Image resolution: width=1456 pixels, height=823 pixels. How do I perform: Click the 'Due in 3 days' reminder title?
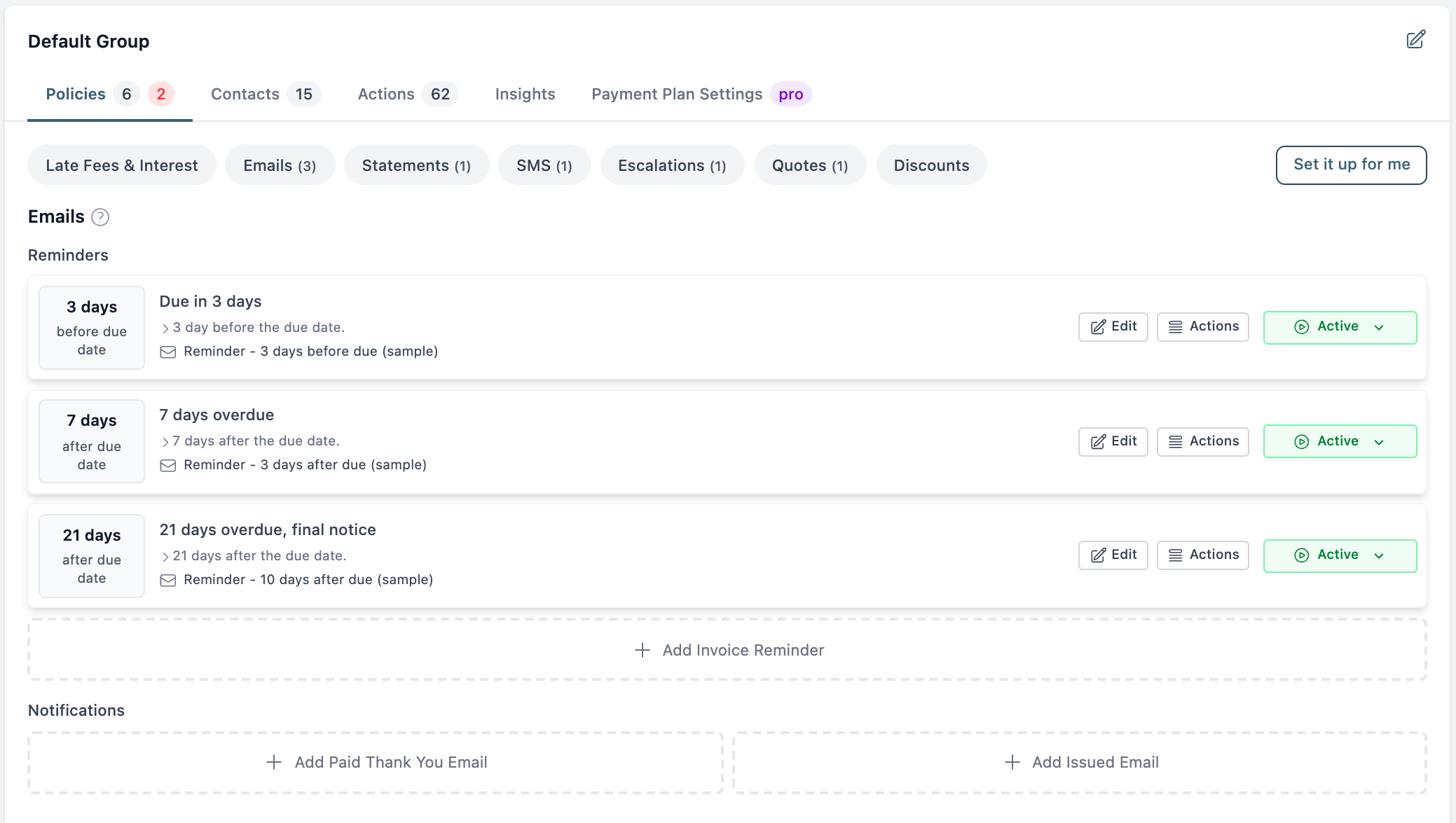[210, 301]
